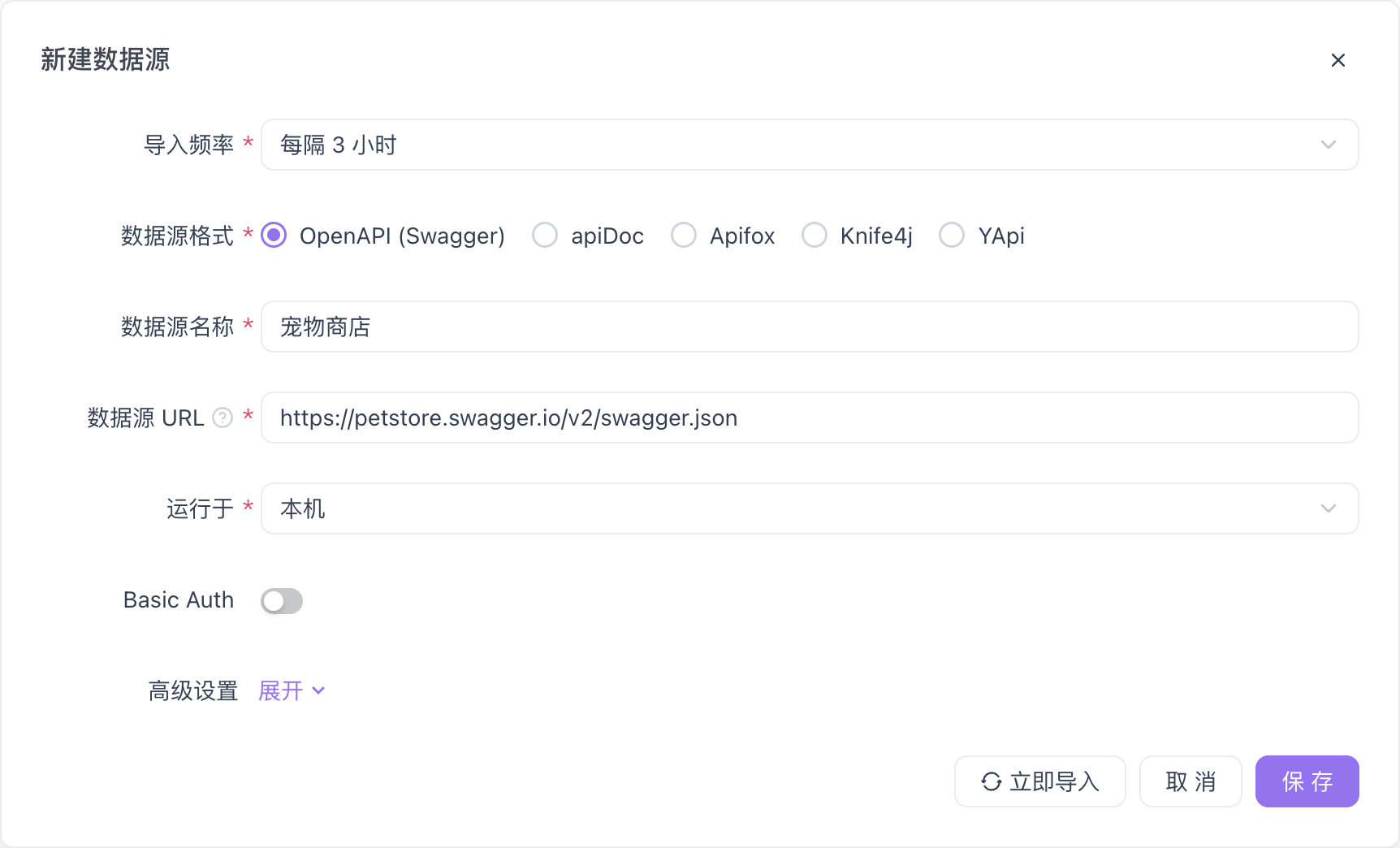The width and height of the screenshot is (1400, 848).
Task: Close the 新建数据源 dialog
Action: (x=1337, y=59)
